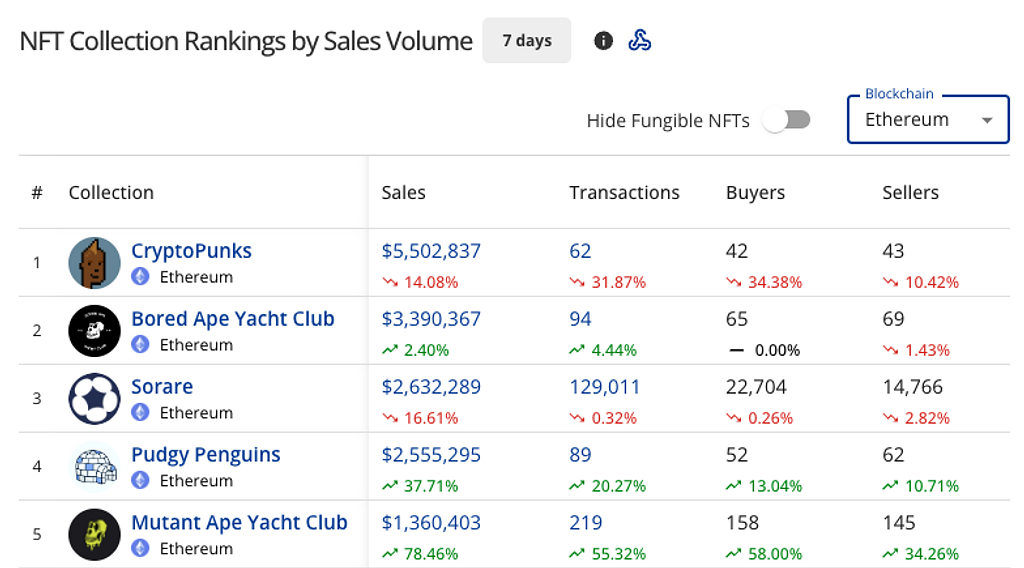1024x568 pixels.
Task: Click Sorare's $2,632,289 sales value
Action: pyautogui.click(x=431, y=387)
